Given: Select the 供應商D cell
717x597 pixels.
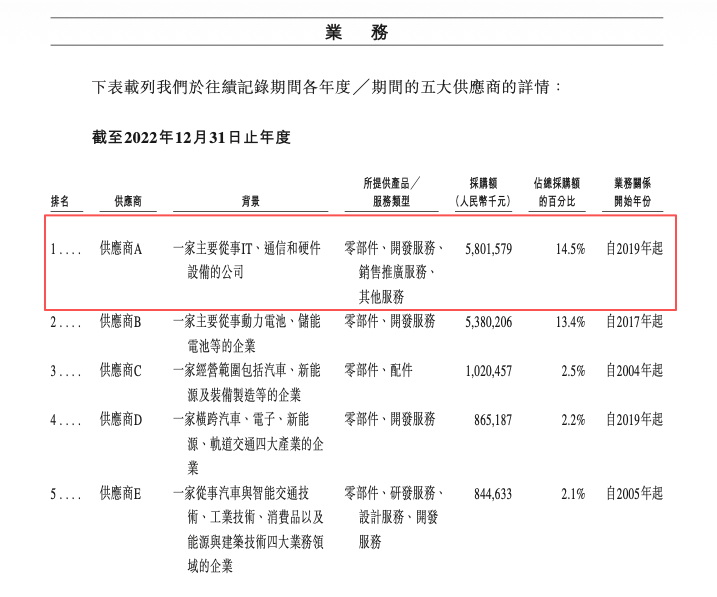Looking at the screenshot, I should tap(121, 419).
